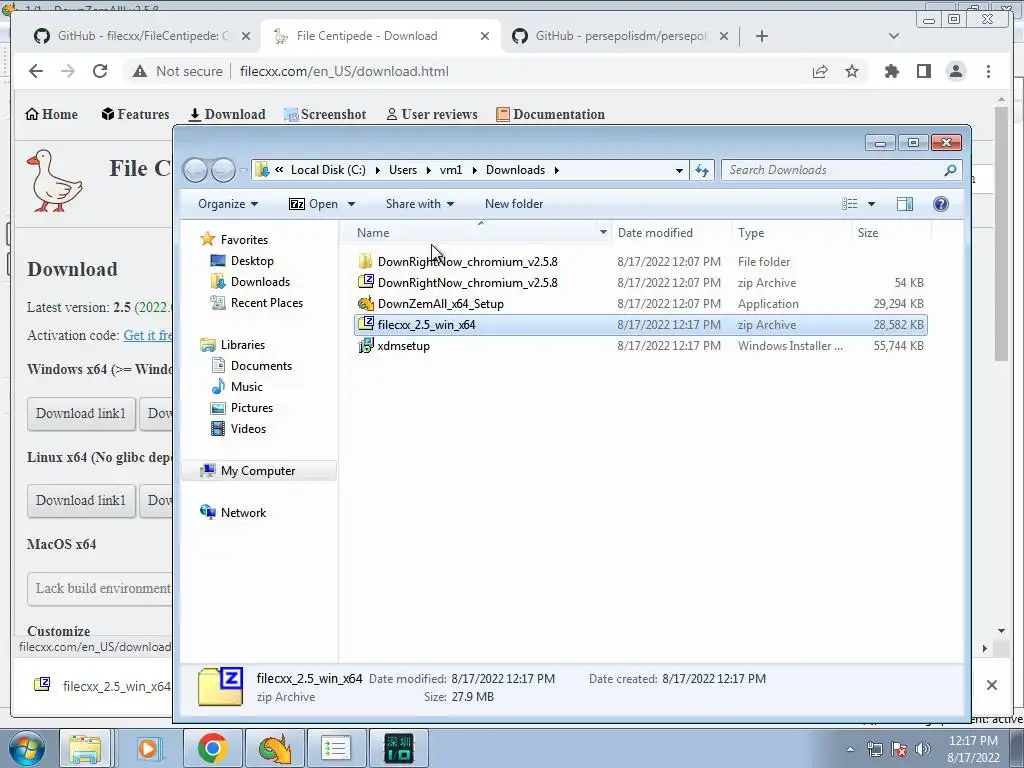Open File Explorer taskbar icon
This screenshot has width=1024, height=768.
pyautogui.click(x=85, y=748)
